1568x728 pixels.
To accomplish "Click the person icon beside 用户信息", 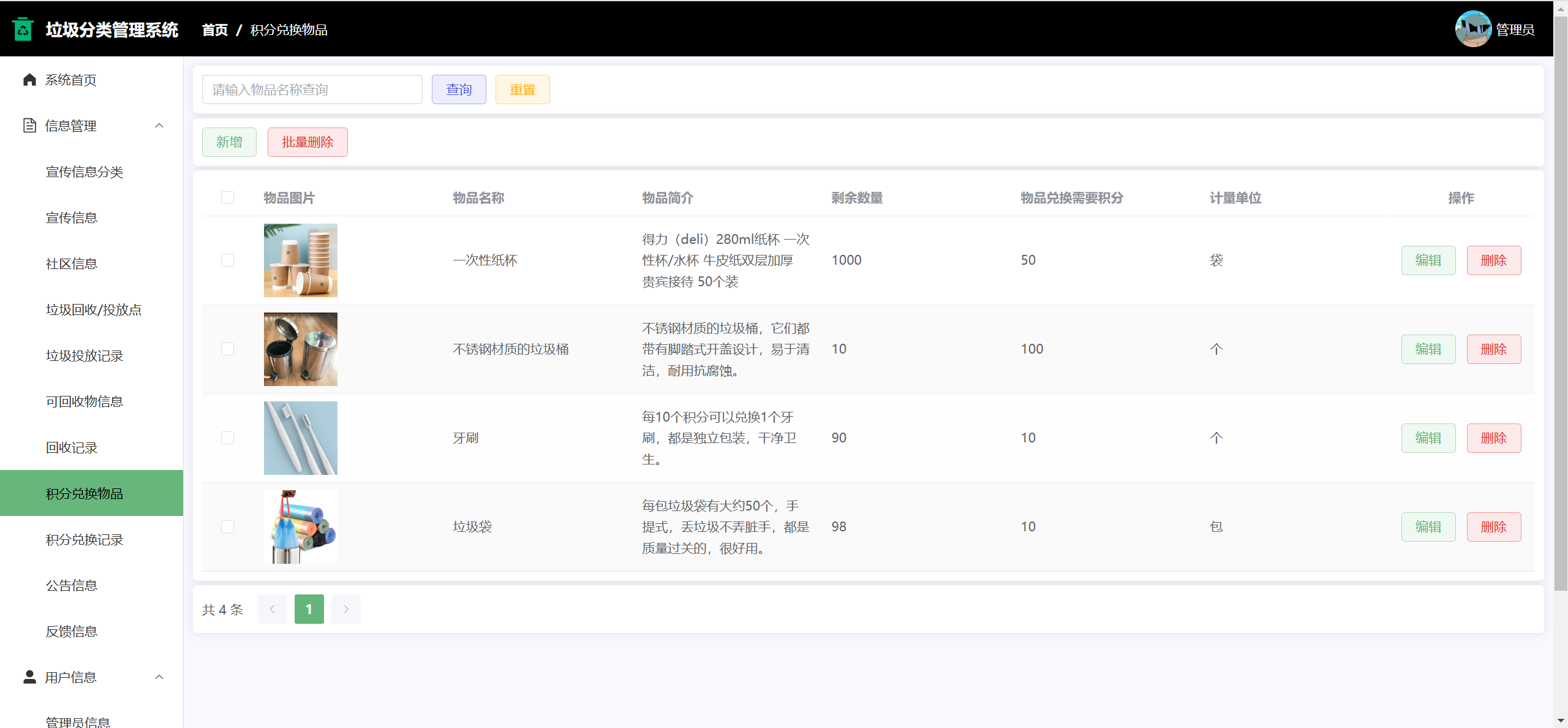I will (x=29, y=677).
